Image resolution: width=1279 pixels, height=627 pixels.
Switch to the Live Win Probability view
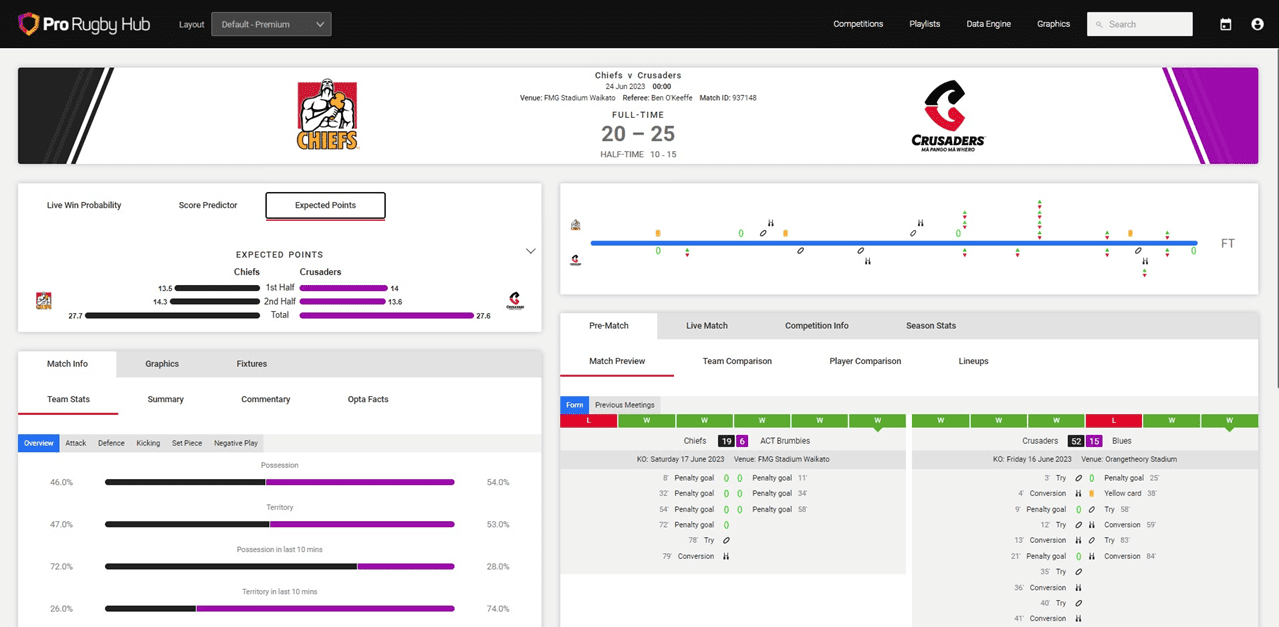pyautogui.click(x=84, y=205)
